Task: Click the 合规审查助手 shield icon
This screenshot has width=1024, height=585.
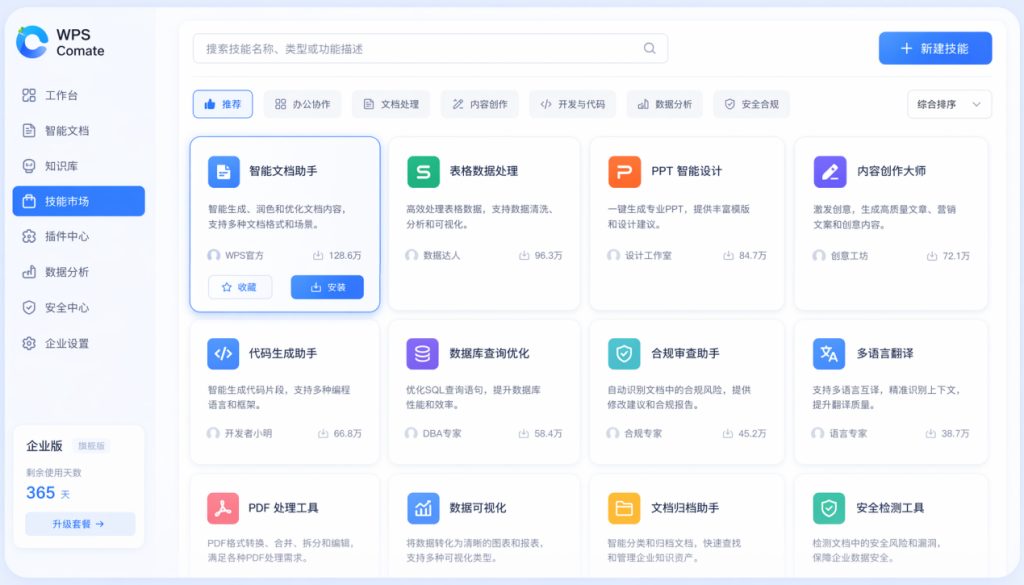Action: (x=624, y=353)
